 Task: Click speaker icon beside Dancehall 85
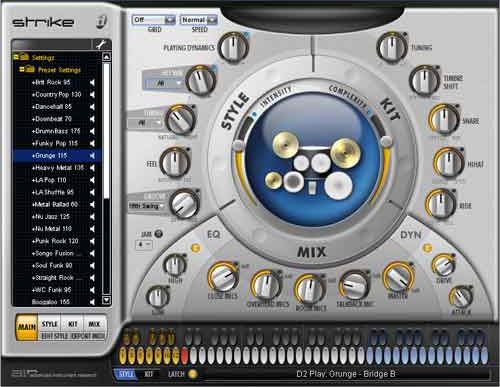[x=92, y=107]
